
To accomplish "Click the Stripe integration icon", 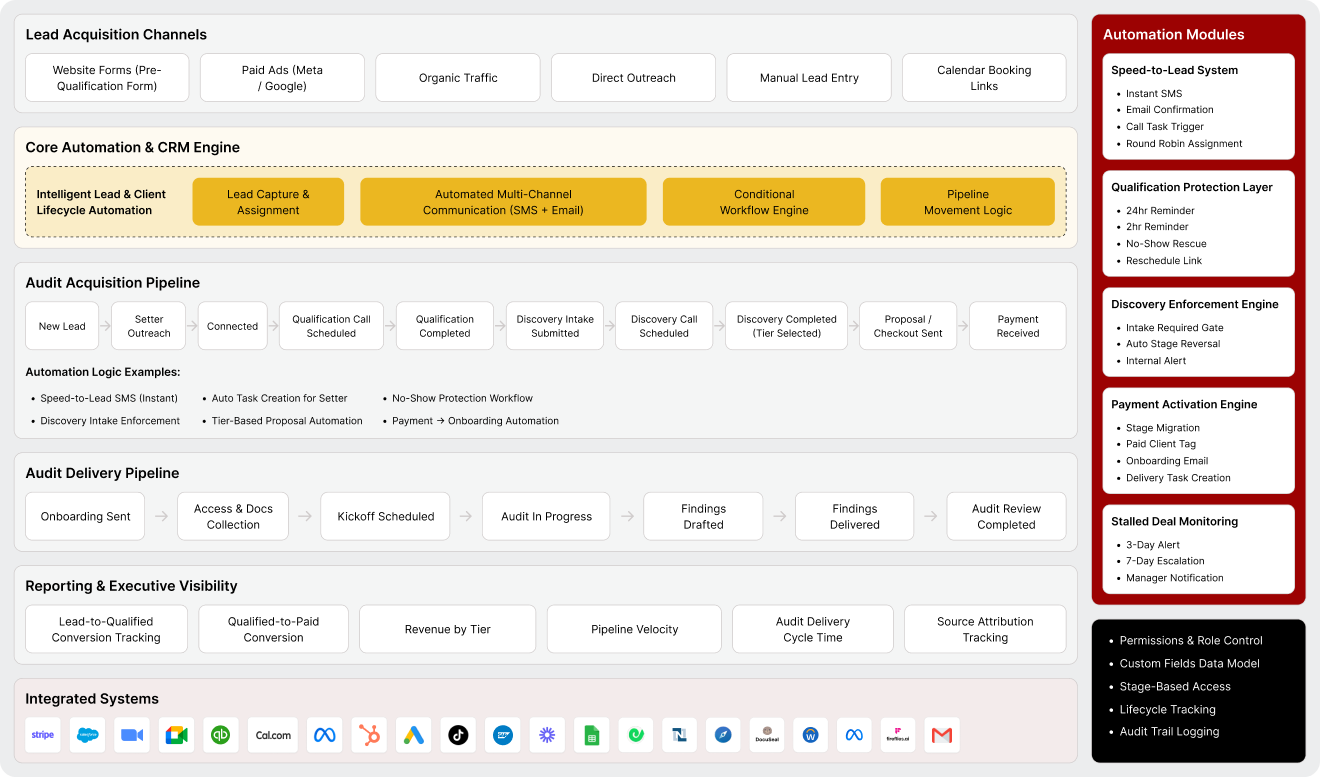I will coord(43,735).
